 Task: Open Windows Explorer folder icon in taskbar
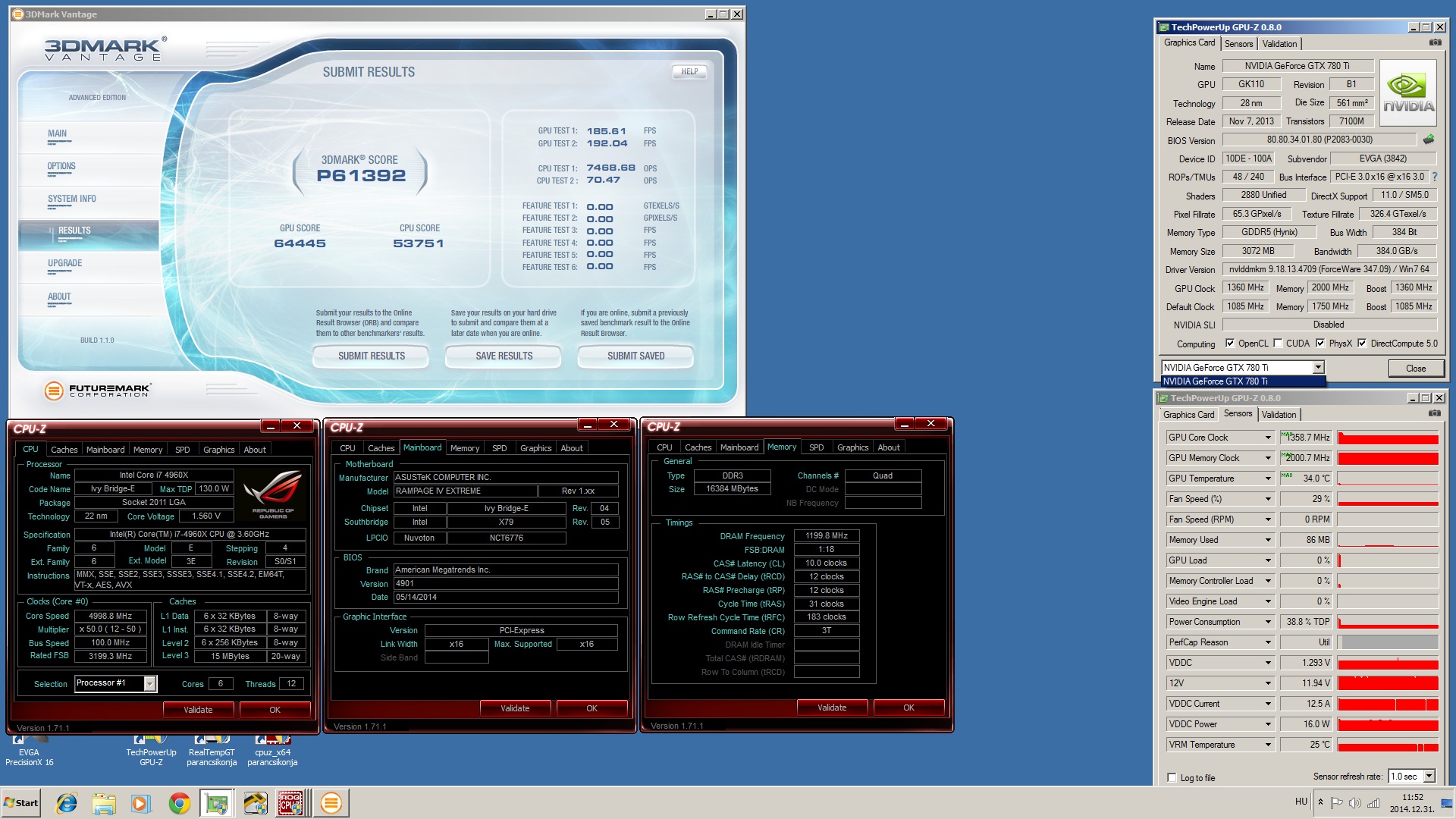(104, 803)
